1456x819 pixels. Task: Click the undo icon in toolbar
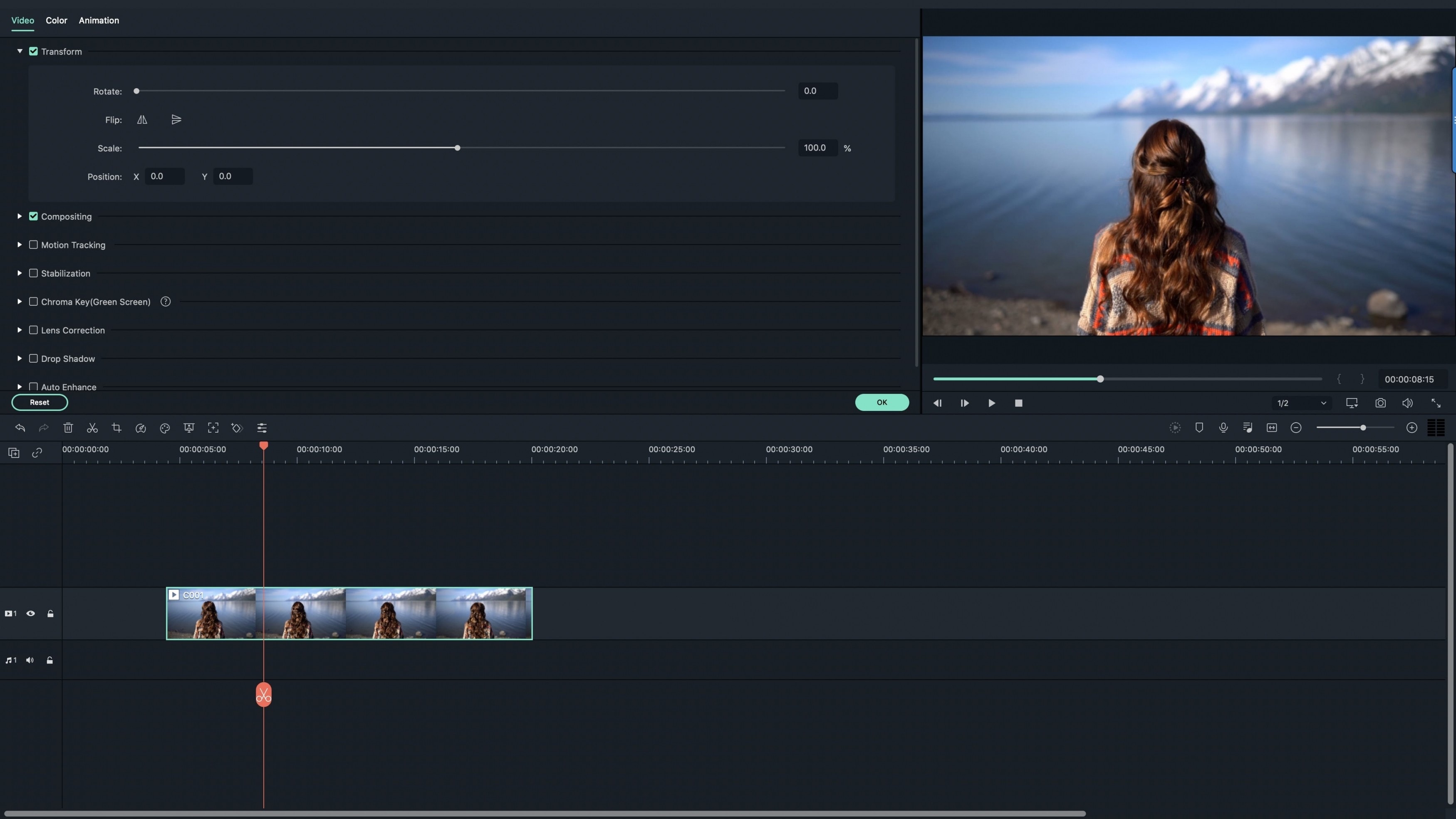click(x=20, y=428)
